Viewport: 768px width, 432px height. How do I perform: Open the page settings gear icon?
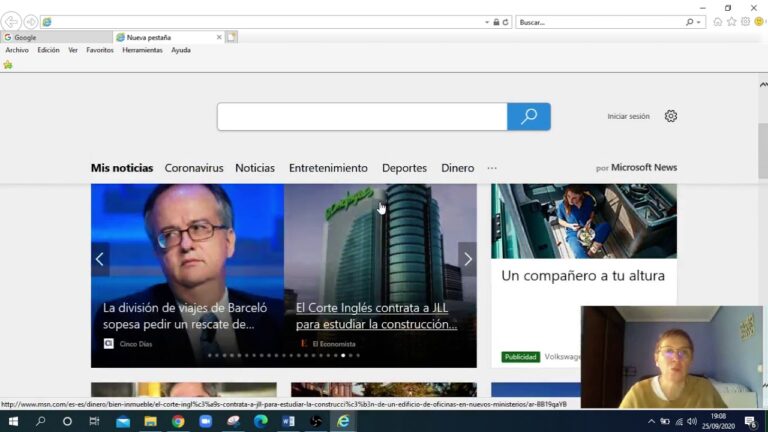(671, 116)
